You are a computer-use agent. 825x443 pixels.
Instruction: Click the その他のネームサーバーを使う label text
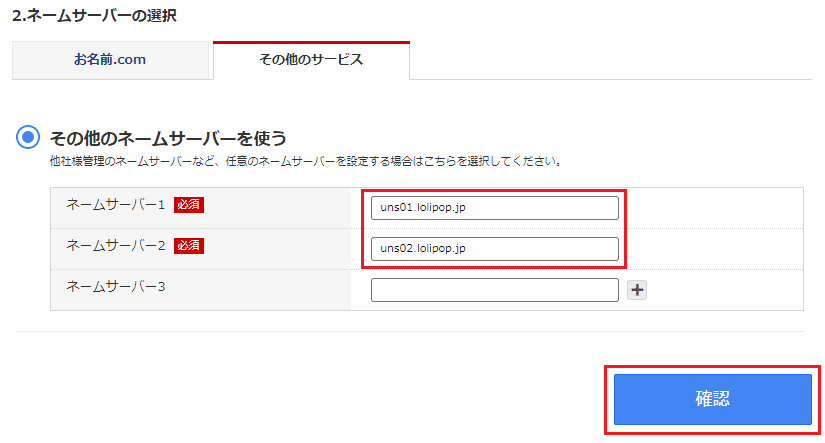point(168,138)
